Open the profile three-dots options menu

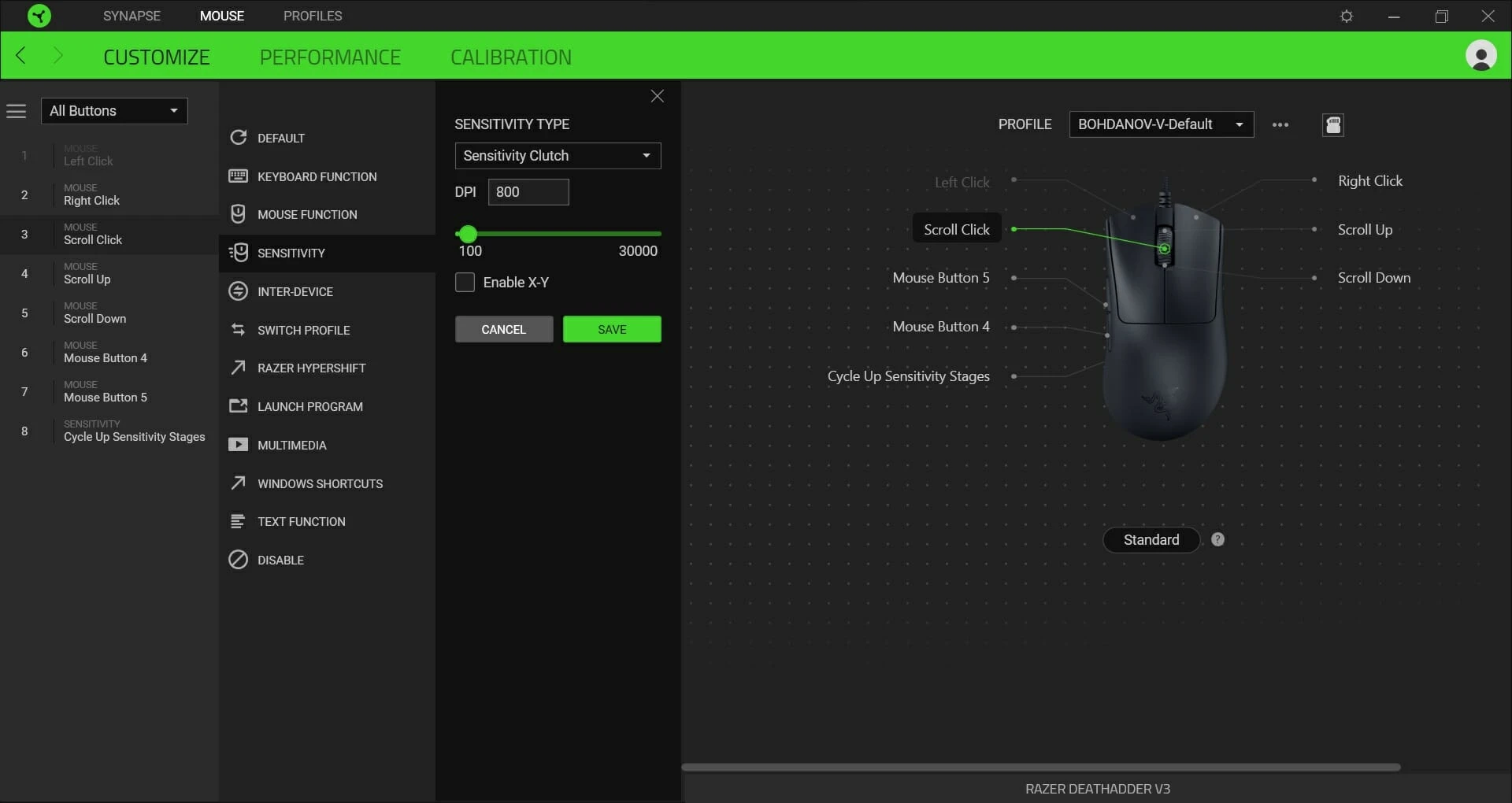pyautogui.click(x=1280, y=124)
